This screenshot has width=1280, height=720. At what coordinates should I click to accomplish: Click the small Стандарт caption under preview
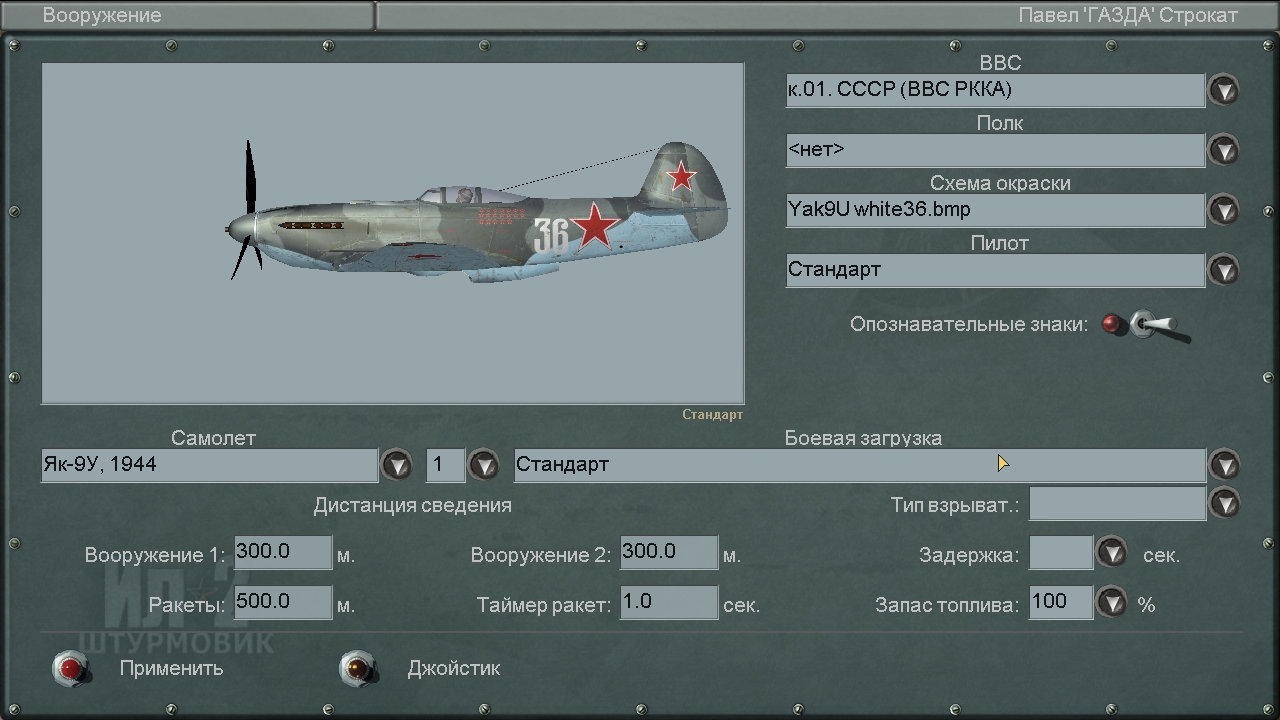pyautogui.click(x=713, y=414)
